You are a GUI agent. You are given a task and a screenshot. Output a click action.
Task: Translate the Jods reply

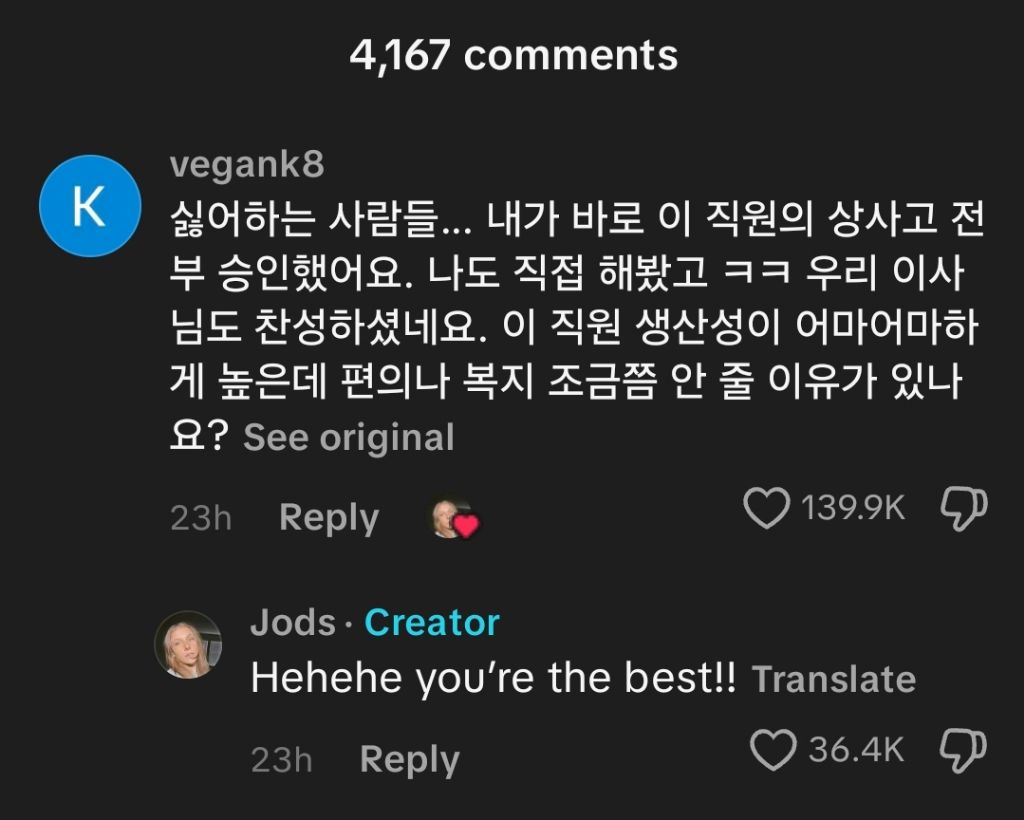(x=834, y=680)
